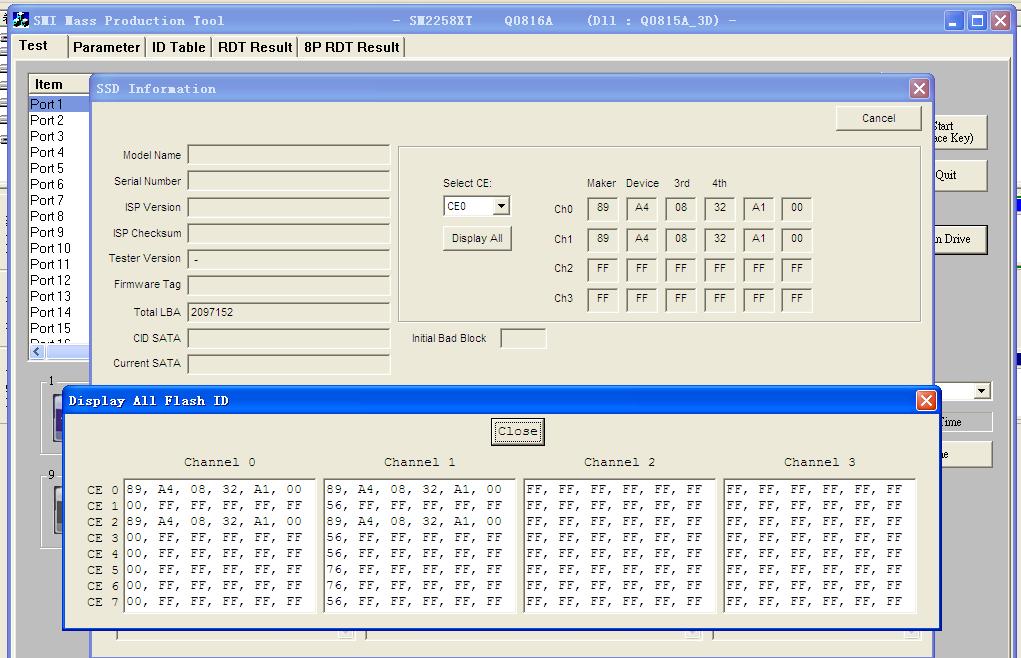Open the 8P RDT Result tab
Image resolution: width=1021 pixels, height=658 pixels.
(352, 47)
